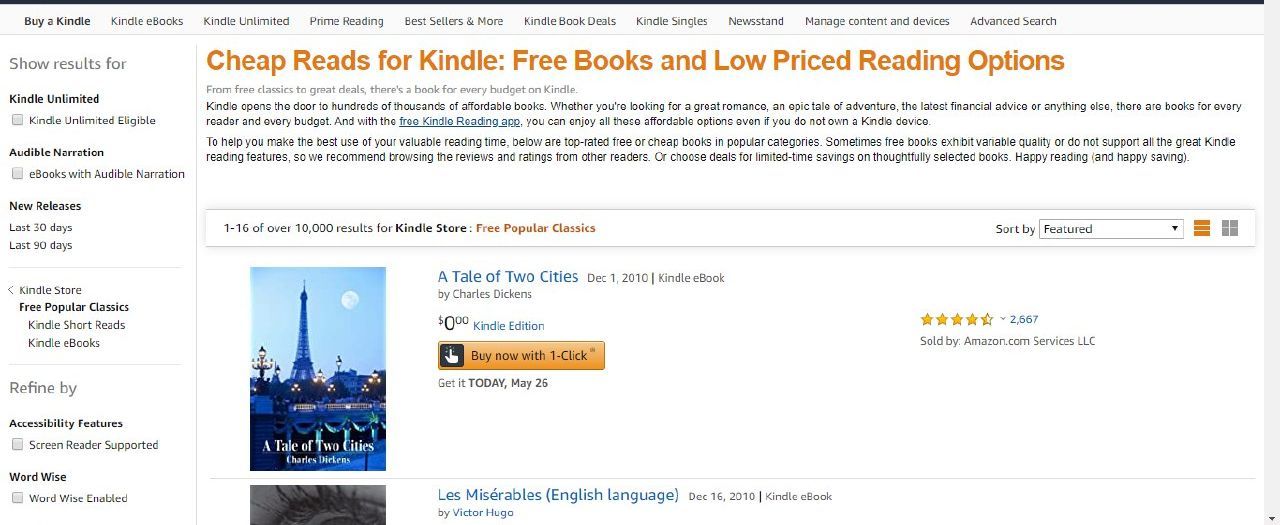1280x525 pixels.
Task: Toggle Screen Reader Supported checkbox
Action: [17, 445]
